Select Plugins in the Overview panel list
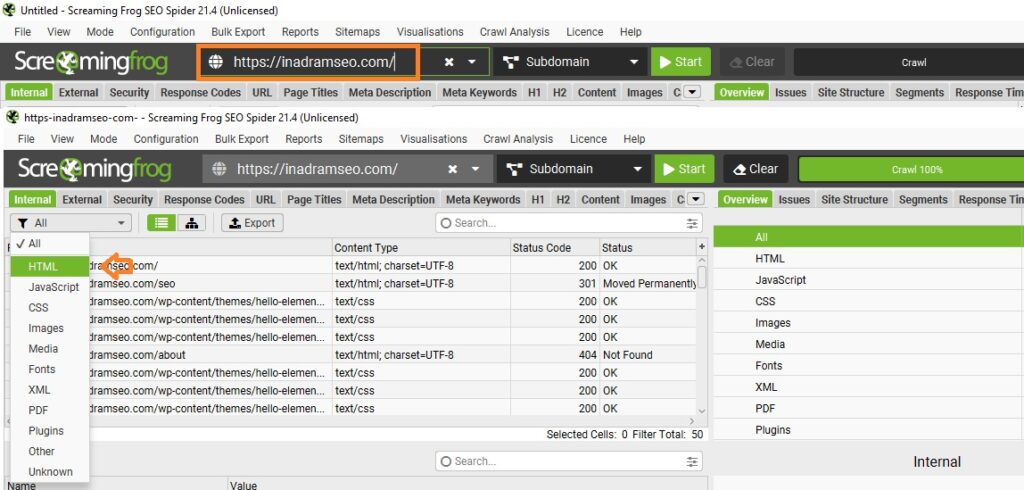Viewport: 1024px width, 490px height. point(869,430)
